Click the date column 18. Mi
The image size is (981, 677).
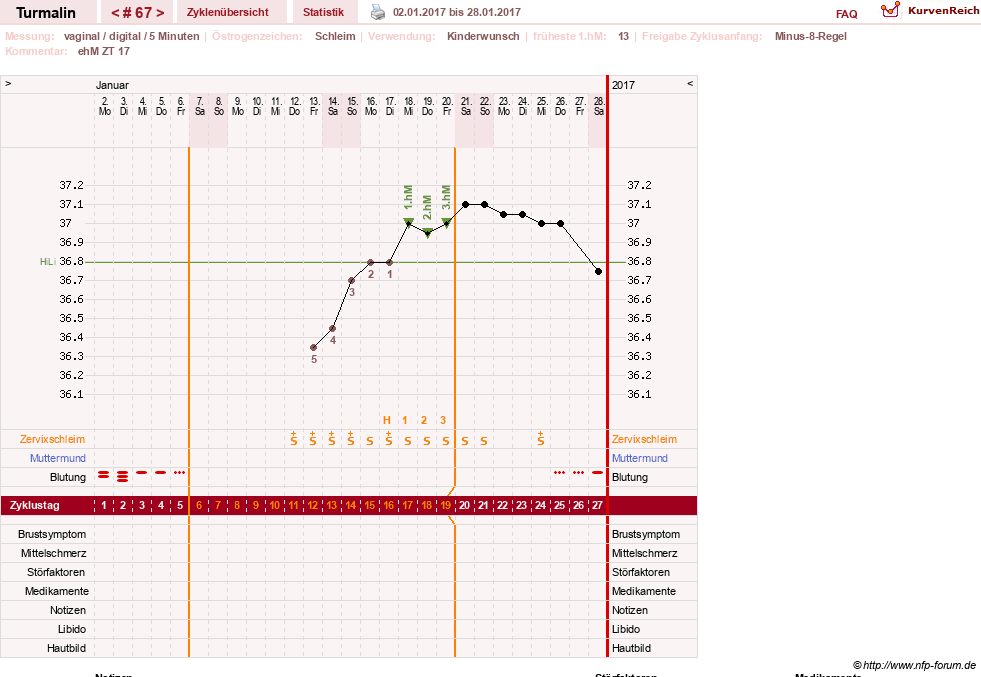click(x=409, y=106)
